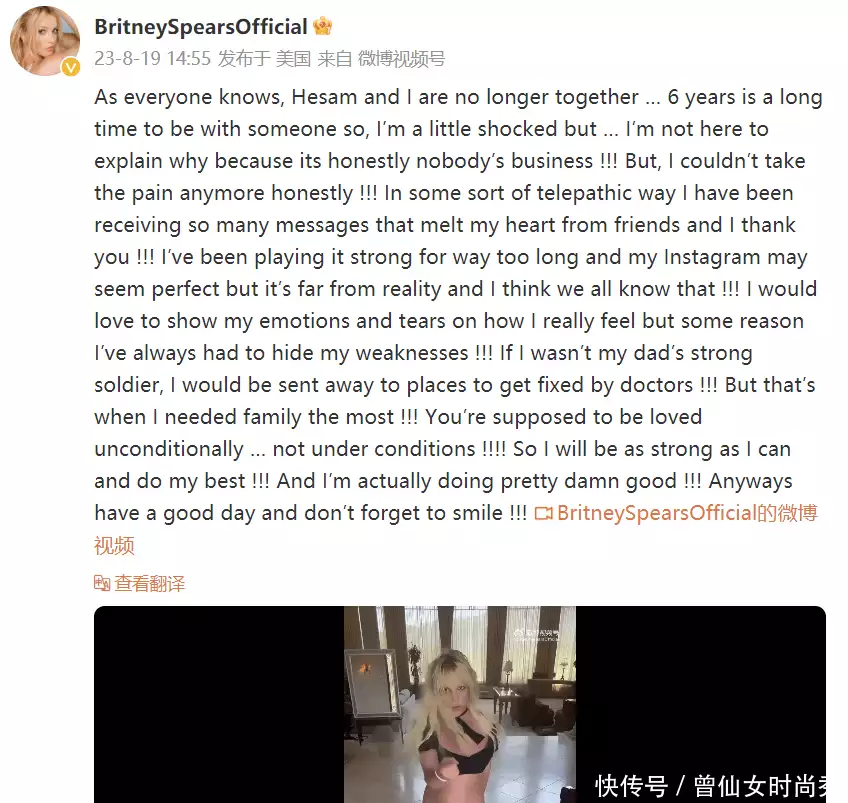Click the word Instagram in post text
The height and width of the screenshot is (803, 848).
pos(712,257)
